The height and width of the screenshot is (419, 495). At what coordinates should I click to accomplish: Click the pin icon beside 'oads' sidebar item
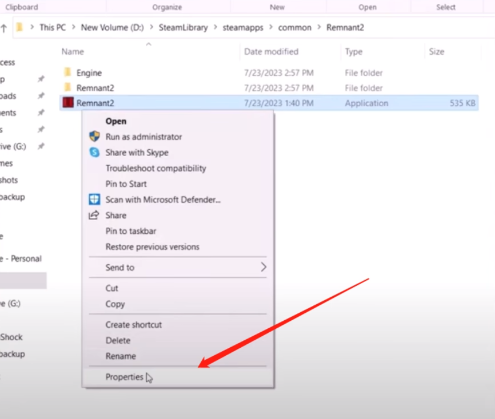pos(41,96)
